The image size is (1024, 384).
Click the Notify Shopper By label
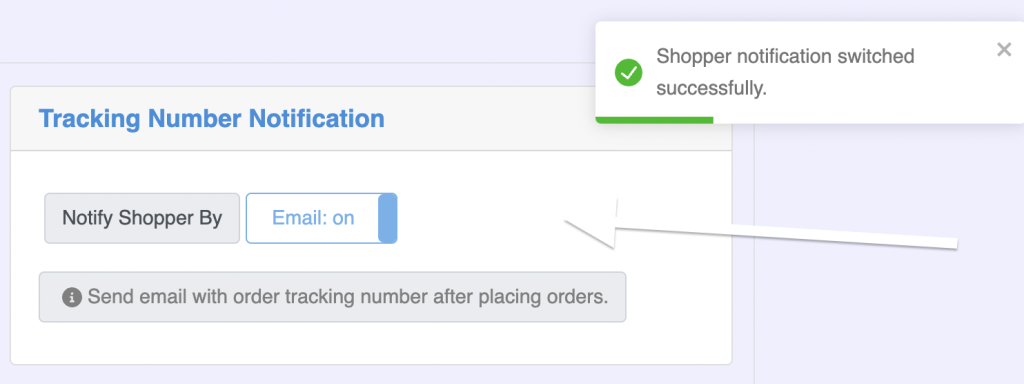click(x=142, y=218)
